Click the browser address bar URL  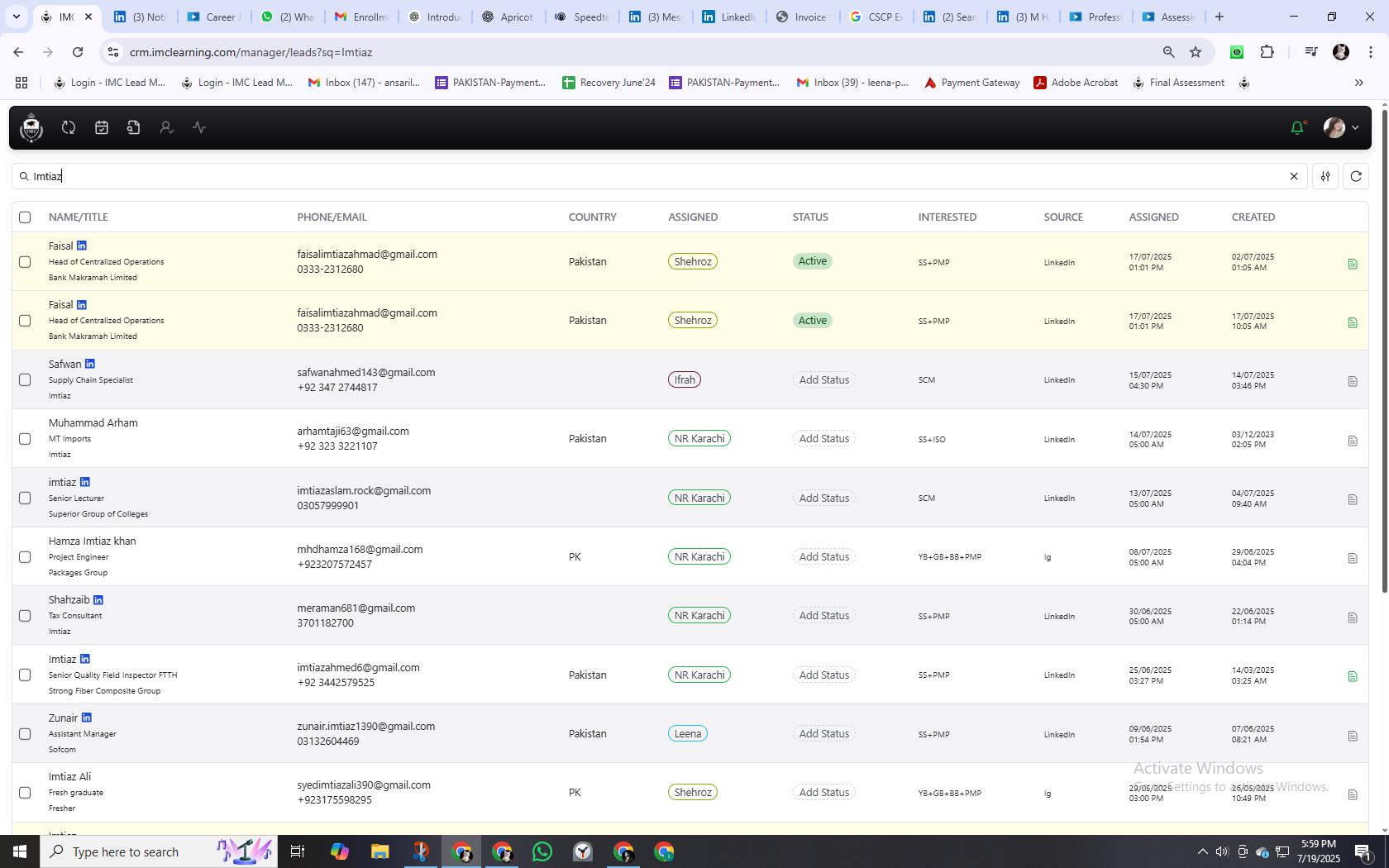tap(251, 52)
